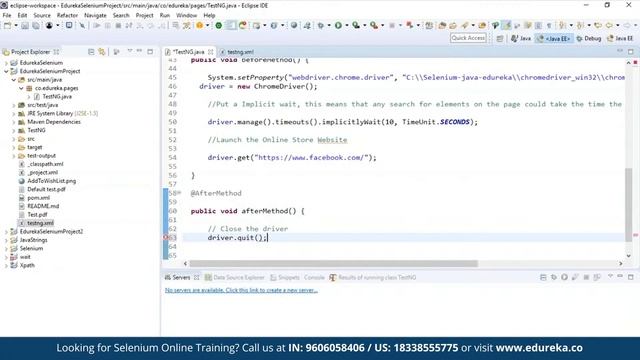
Task: Collapse the fold marker at line 58
Action: click(179, 193)
